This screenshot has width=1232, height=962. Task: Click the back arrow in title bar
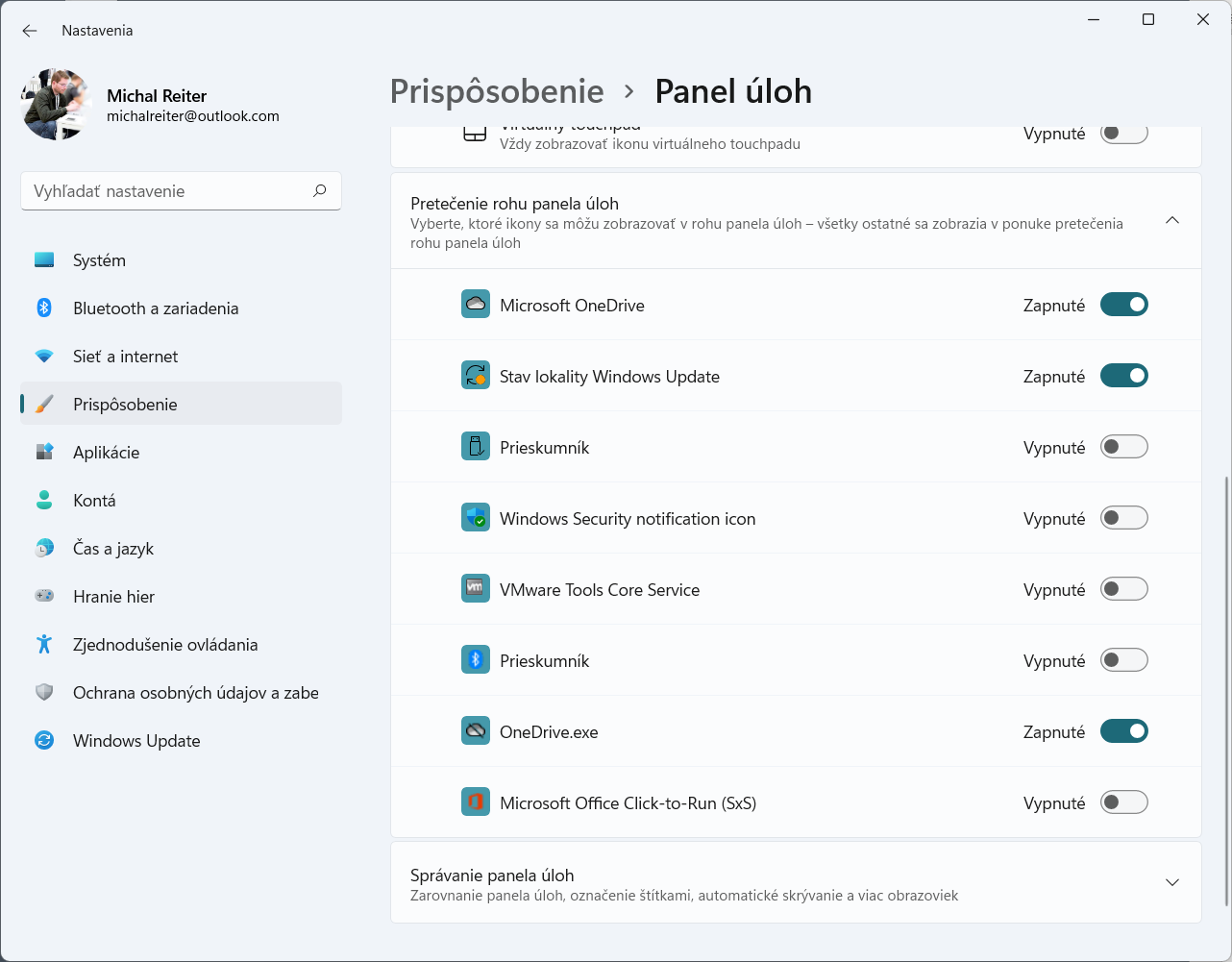click(x=30, y=31)
